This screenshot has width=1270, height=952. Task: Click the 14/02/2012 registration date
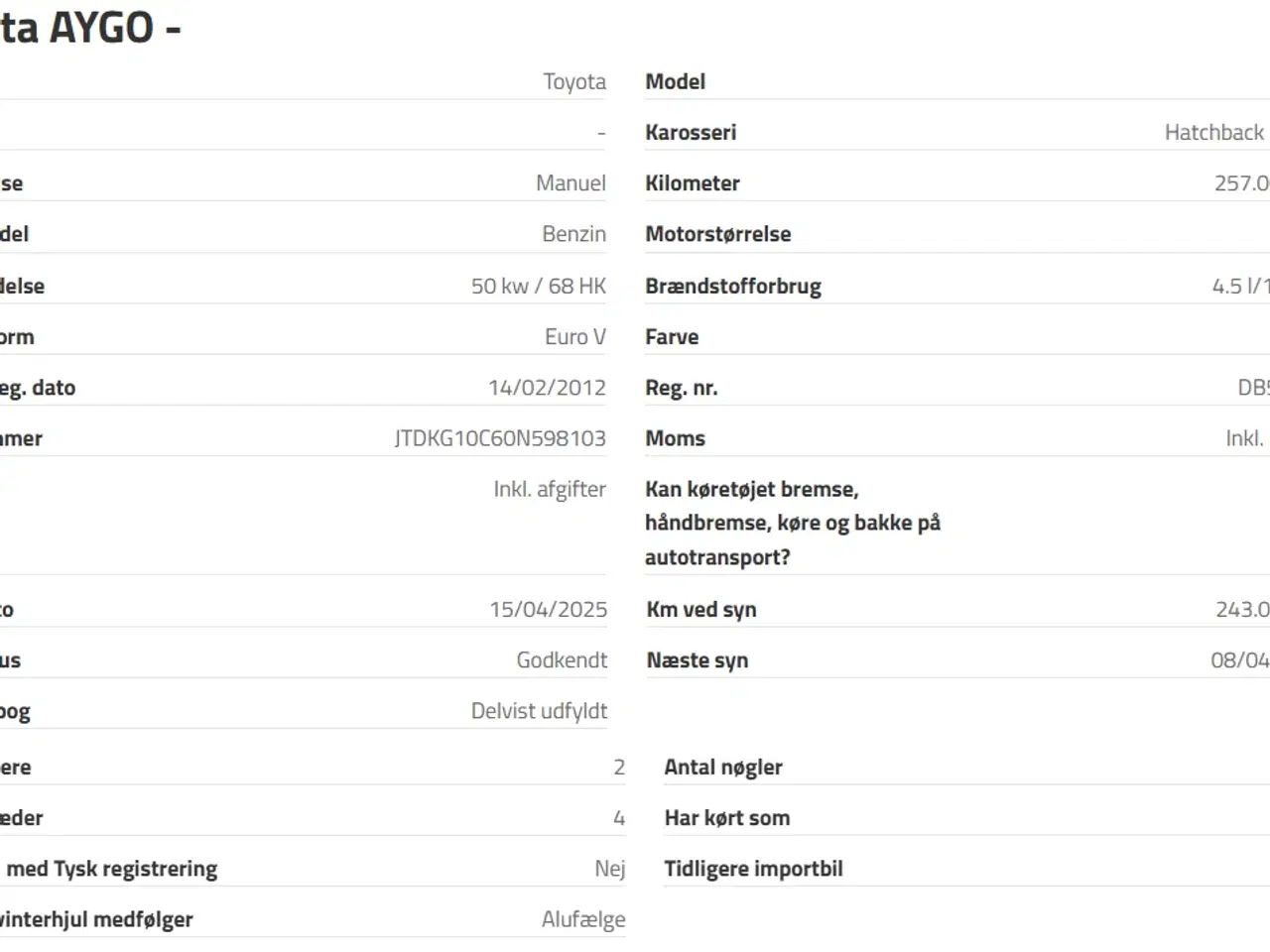(547, 388)
